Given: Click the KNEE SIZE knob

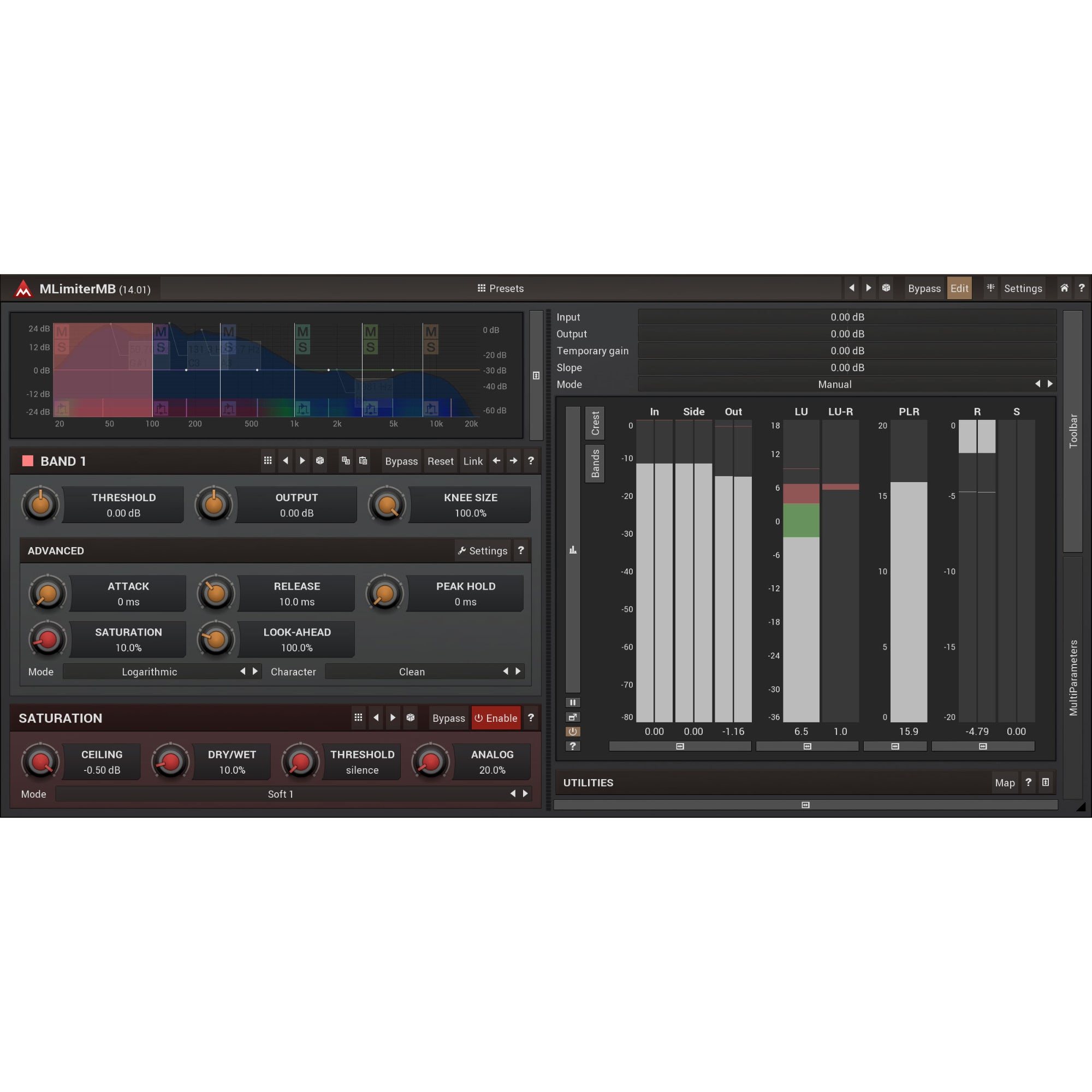Looking at the screenshot, I should (387, 504).
